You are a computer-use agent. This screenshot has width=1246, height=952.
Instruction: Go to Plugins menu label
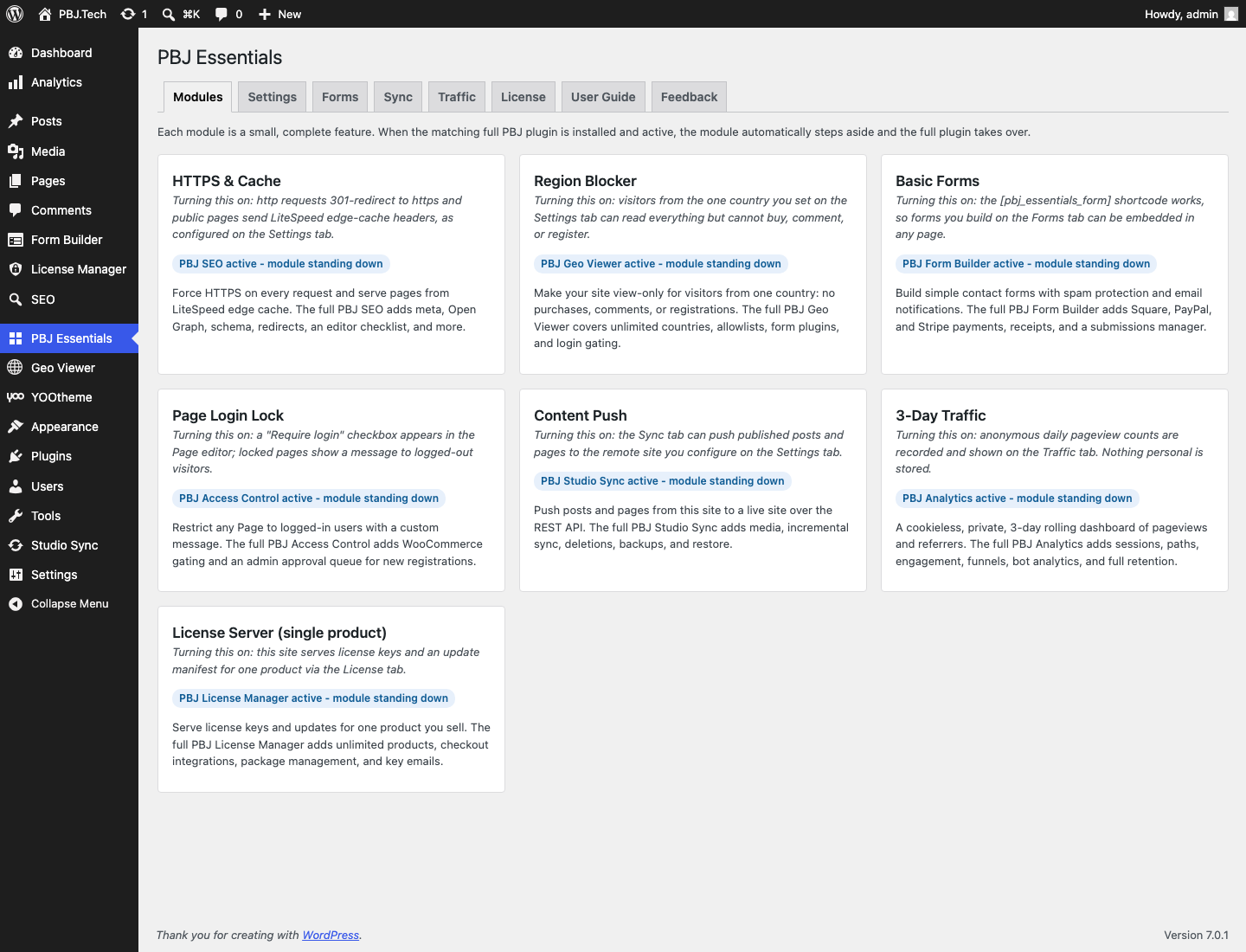tap(51, 456)
